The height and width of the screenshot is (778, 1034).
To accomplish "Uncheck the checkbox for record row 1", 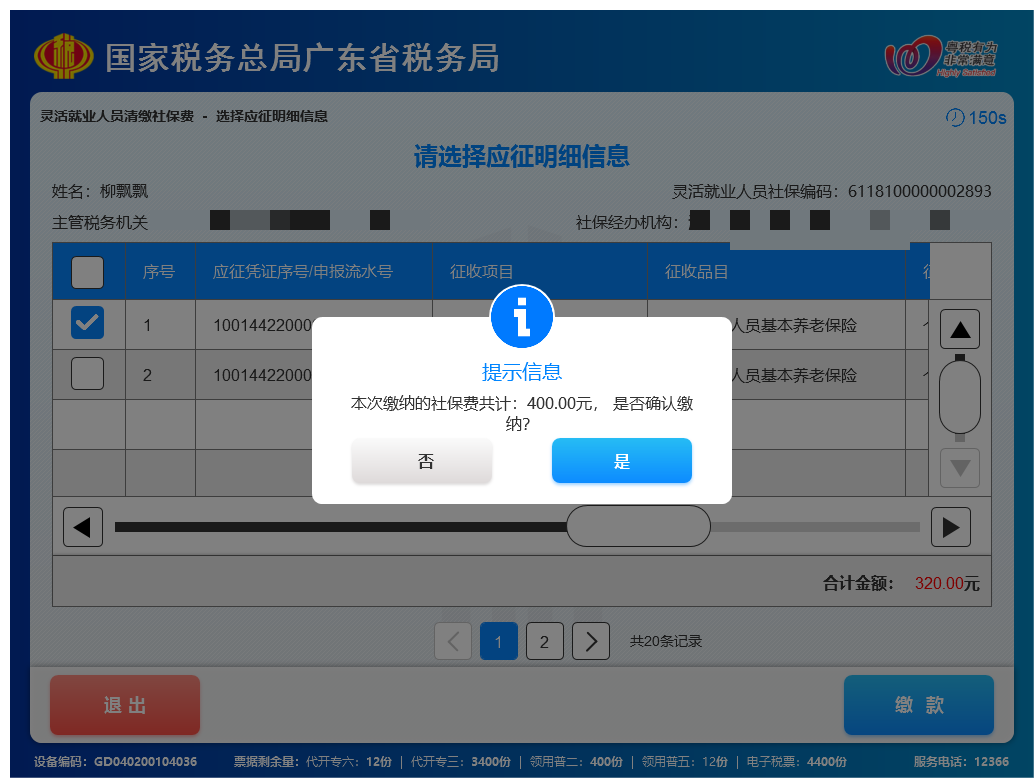I will [88, 324].
